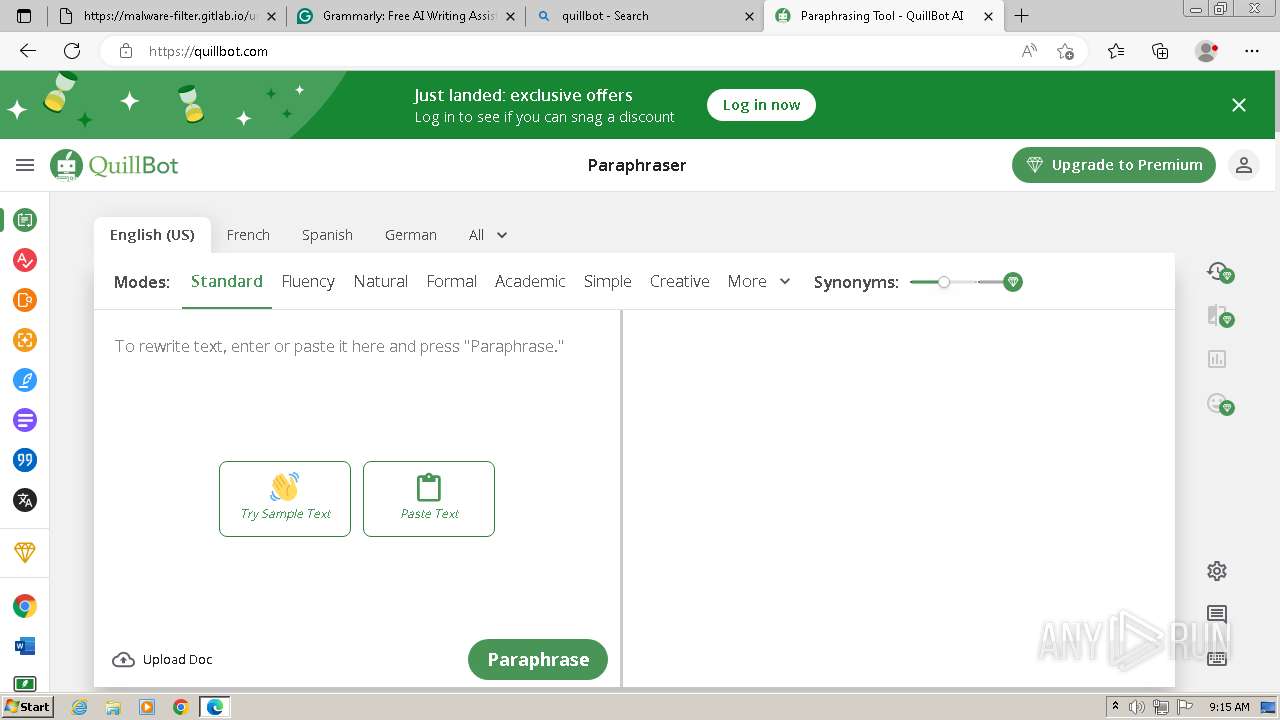This screenshot has width=1280, height=720.
Task: Click the Synonyms slider handle
Action: (x=943, y=282)
